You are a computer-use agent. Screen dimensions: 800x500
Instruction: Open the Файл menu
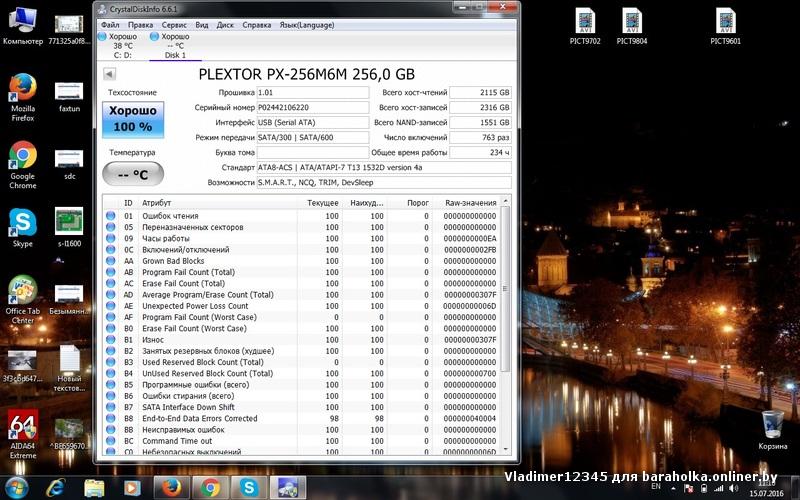(109, 23)
